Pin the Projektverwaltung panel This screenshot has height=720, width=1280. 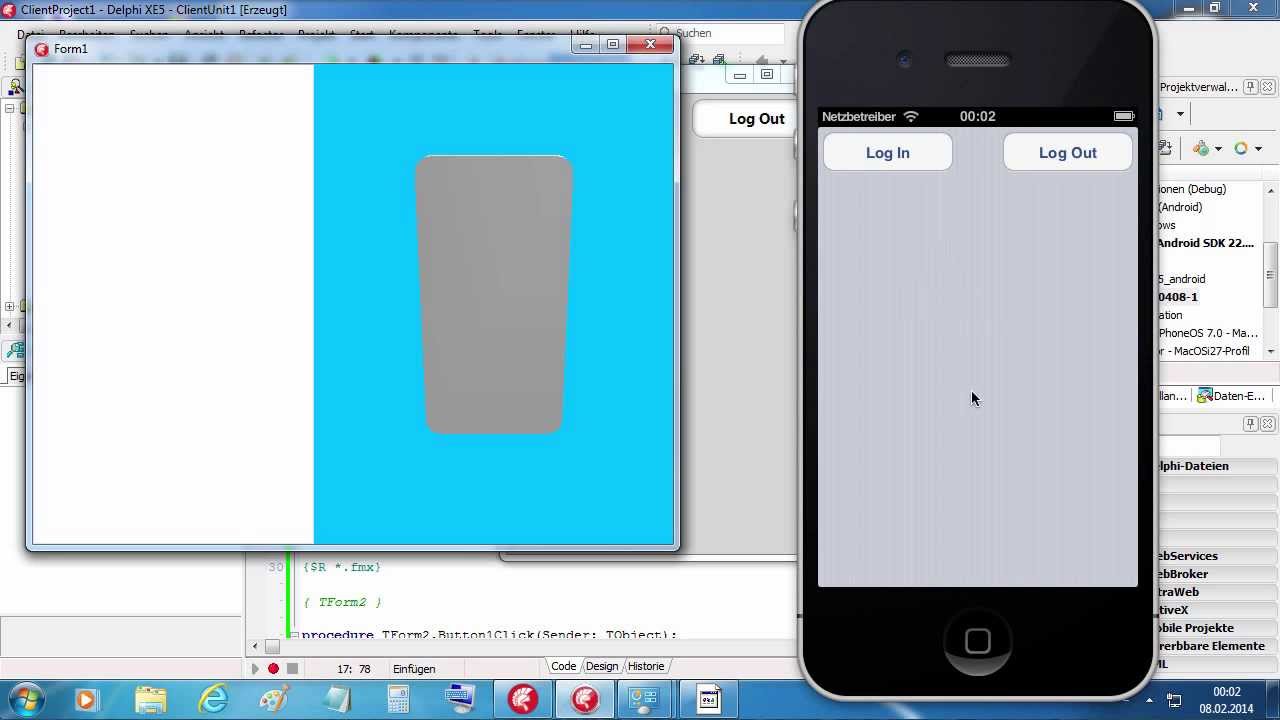coord(1250,87)
